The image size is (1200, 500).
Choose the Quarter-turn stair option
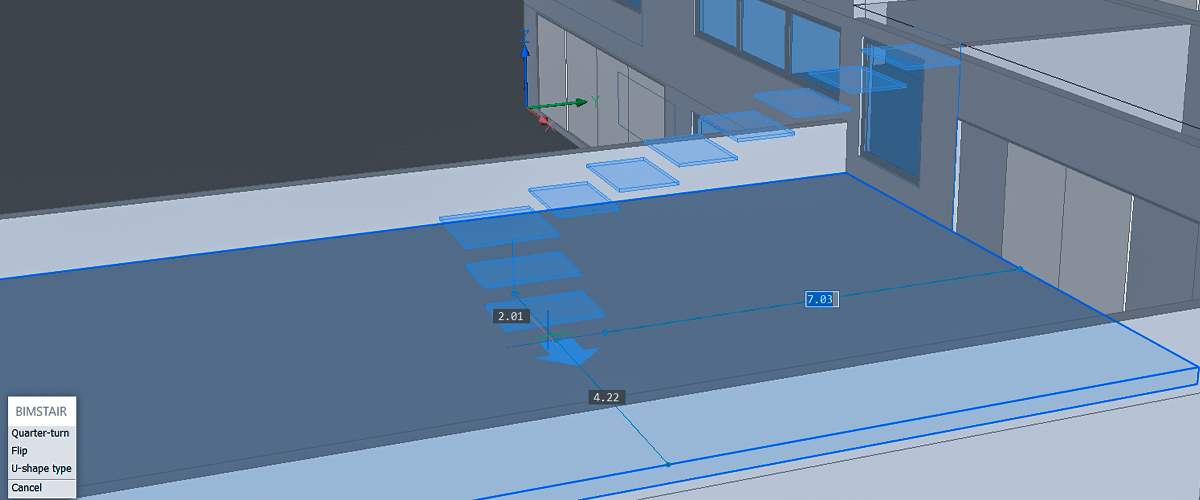41,433
